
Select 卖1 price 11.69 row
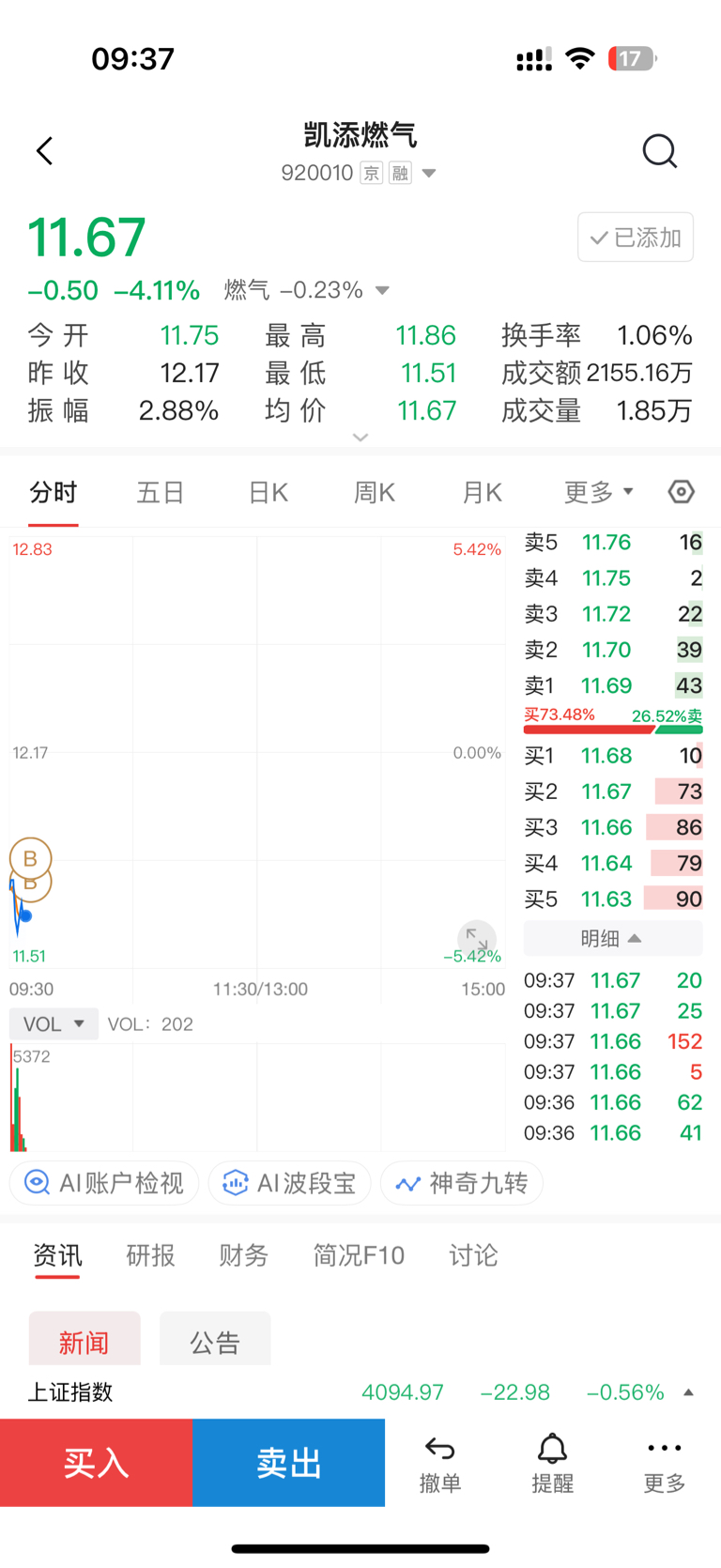pyautogui.click(x=613, y=685)
